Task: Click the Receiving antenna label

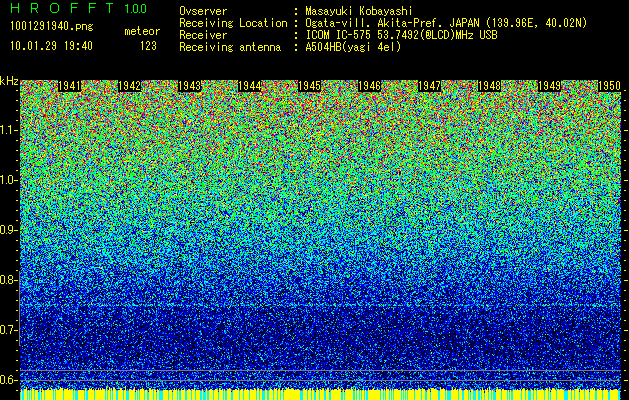Action: 230,47
